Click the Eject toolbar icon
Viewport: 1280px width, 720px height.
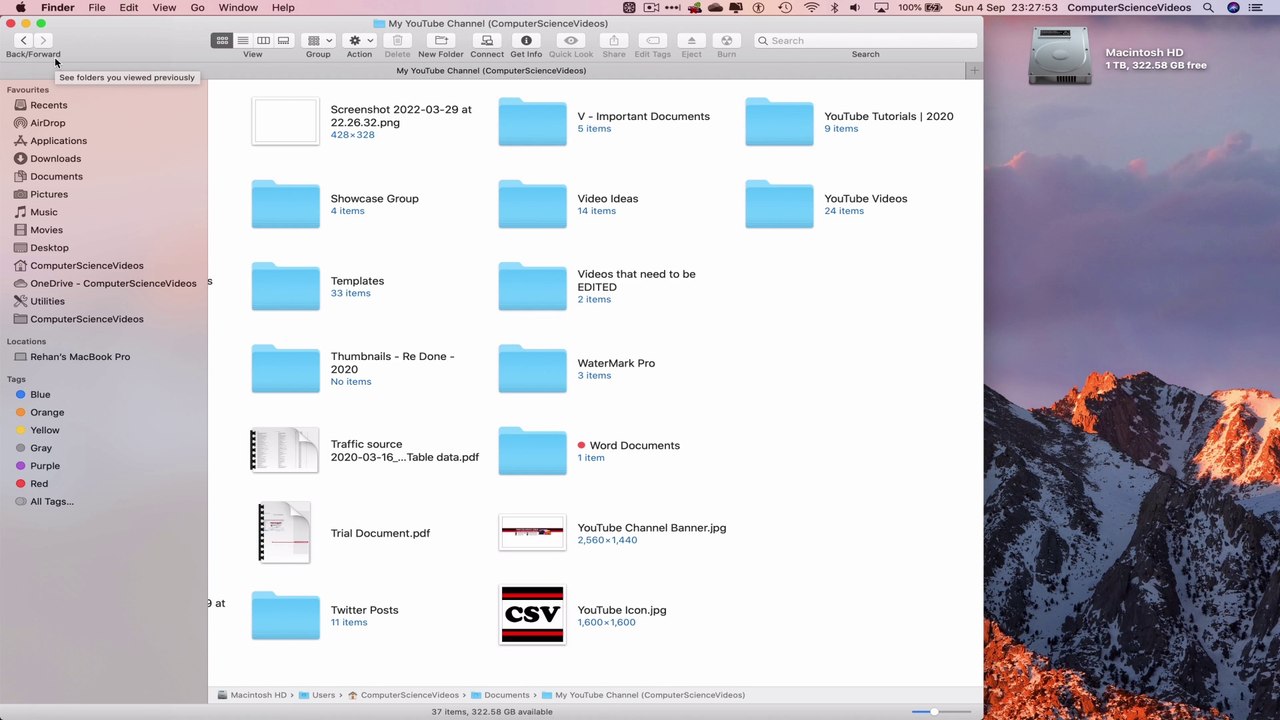coord(691,40)
